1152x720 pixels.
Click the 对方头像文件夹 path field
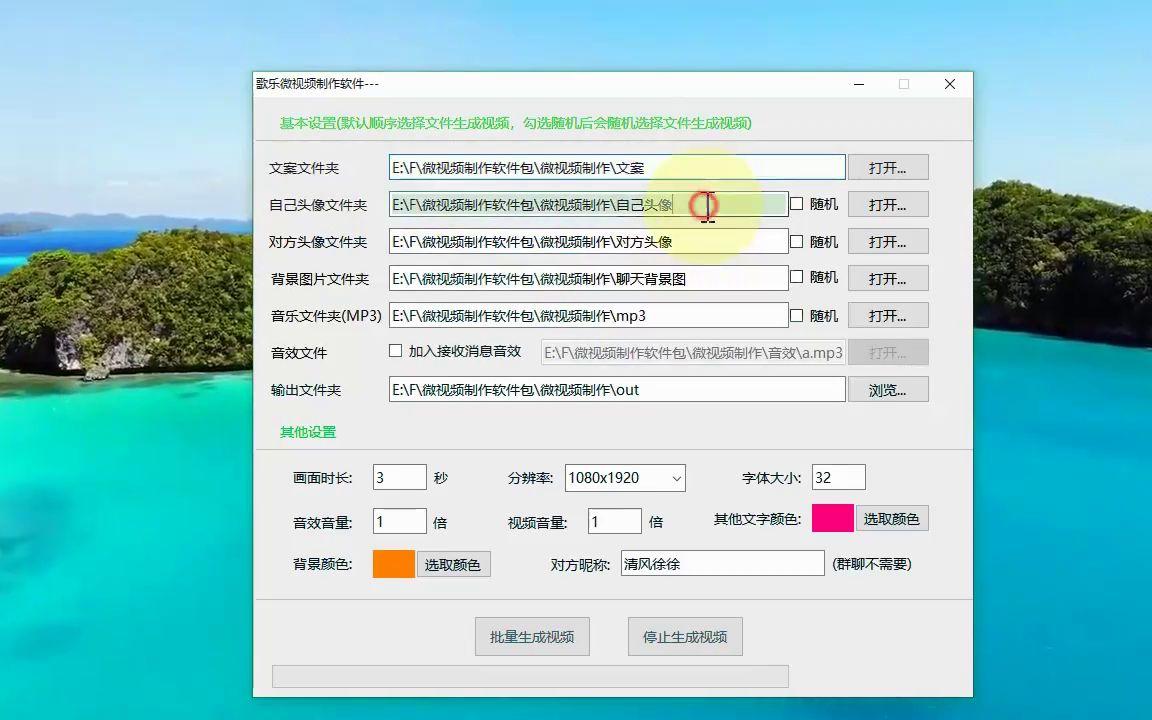tap(588, 242)
